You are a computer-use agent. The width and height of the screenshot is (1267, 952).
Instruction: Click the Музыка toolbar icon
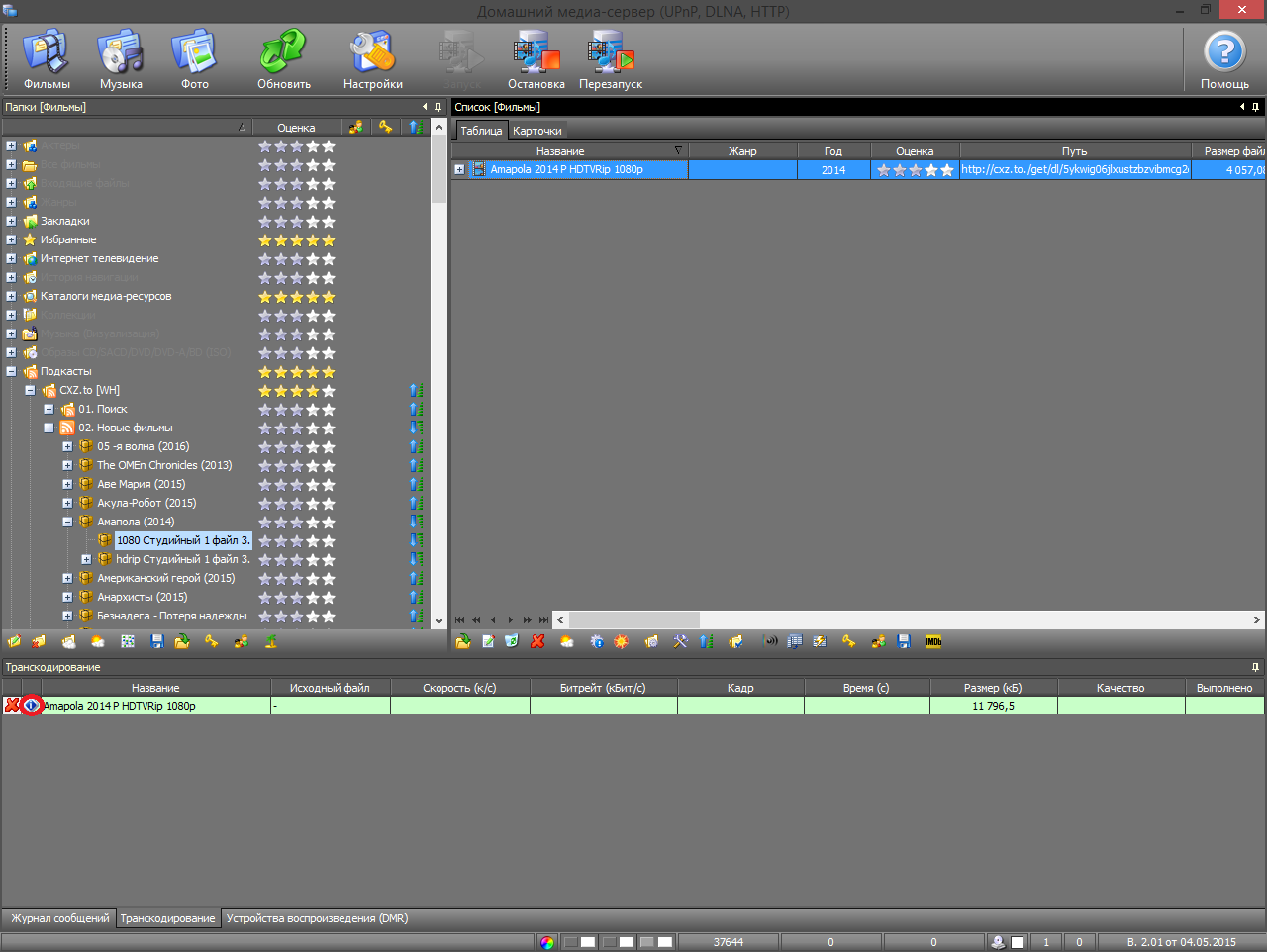121,59
